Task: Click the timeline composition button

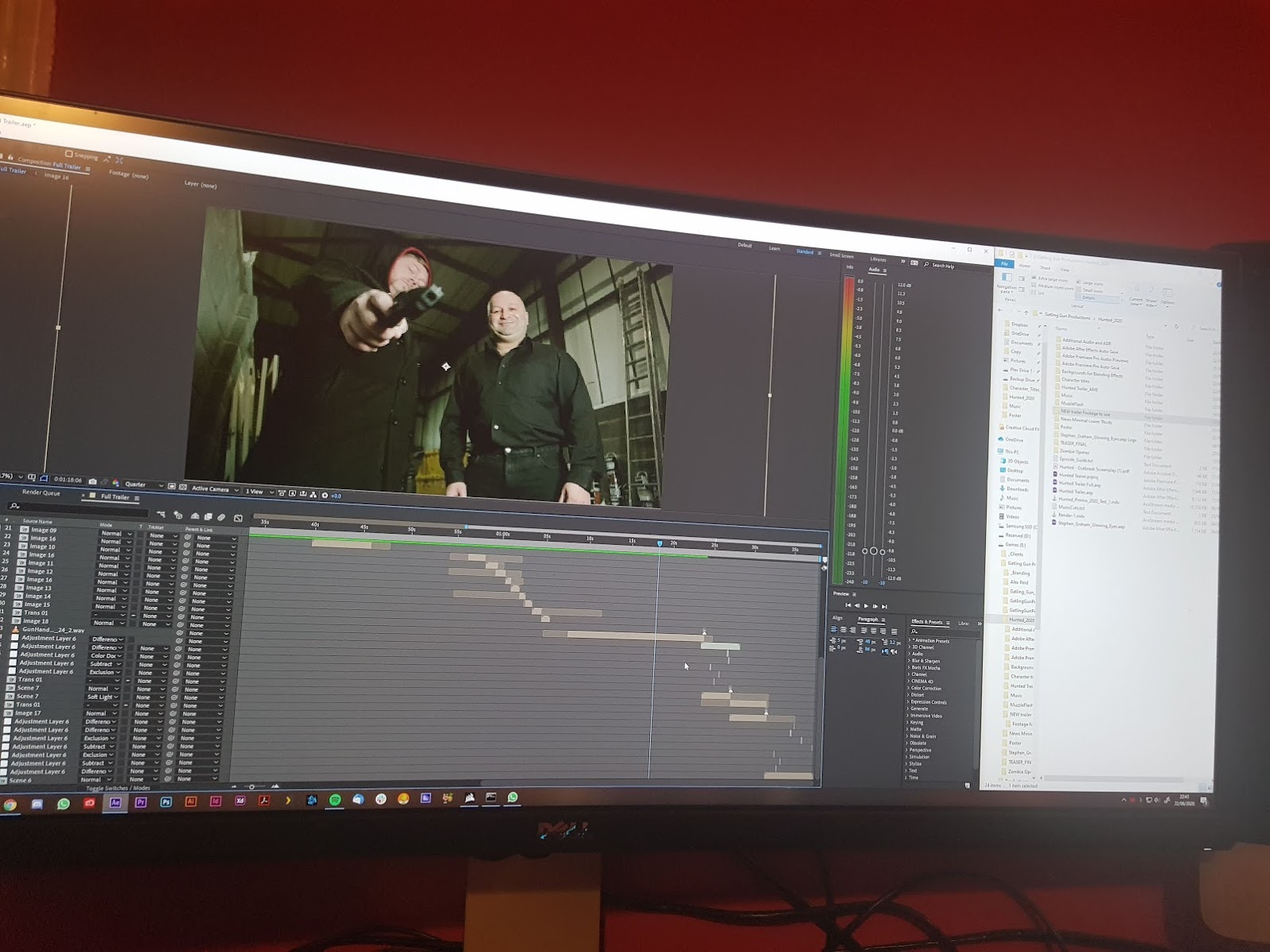Action: tap(303, 494)
